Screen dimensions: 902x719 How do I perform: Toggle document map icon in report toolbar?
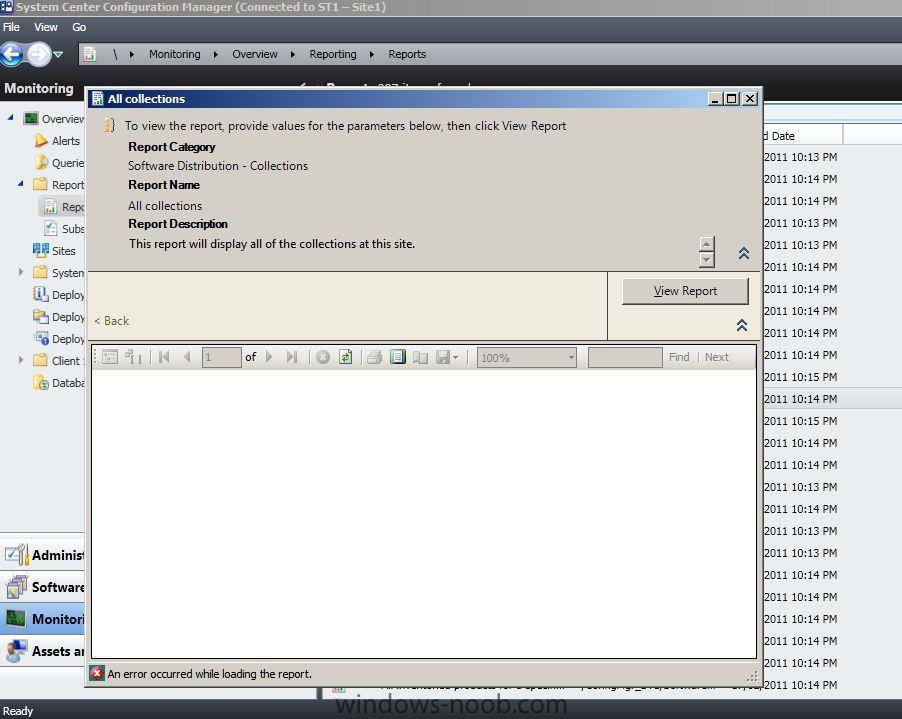pyautogui.click(x=110, y=357)
